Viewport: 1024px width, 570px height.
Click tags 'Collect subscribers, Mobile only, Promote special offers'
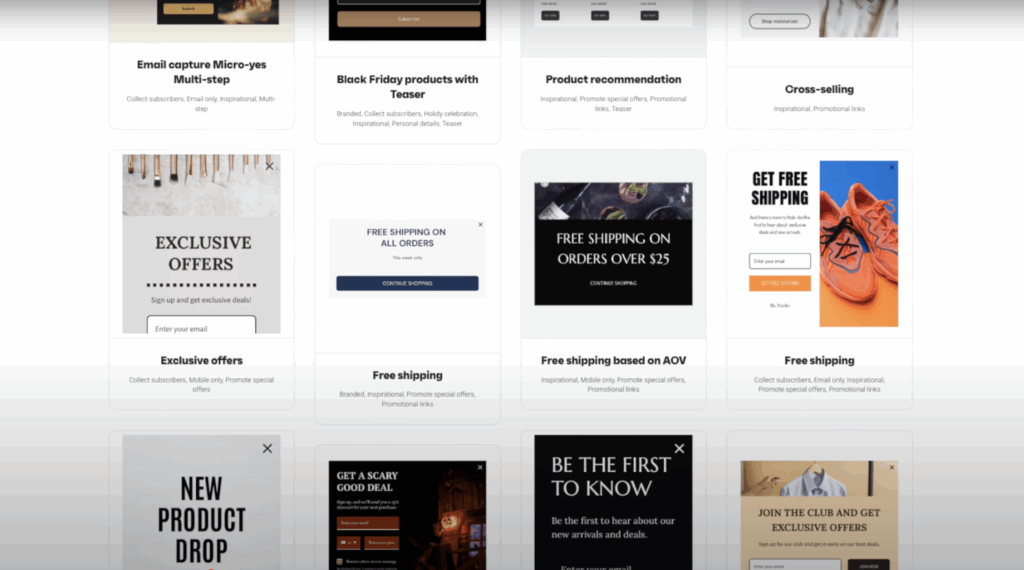pyautogui.click(x=201, y=385)
